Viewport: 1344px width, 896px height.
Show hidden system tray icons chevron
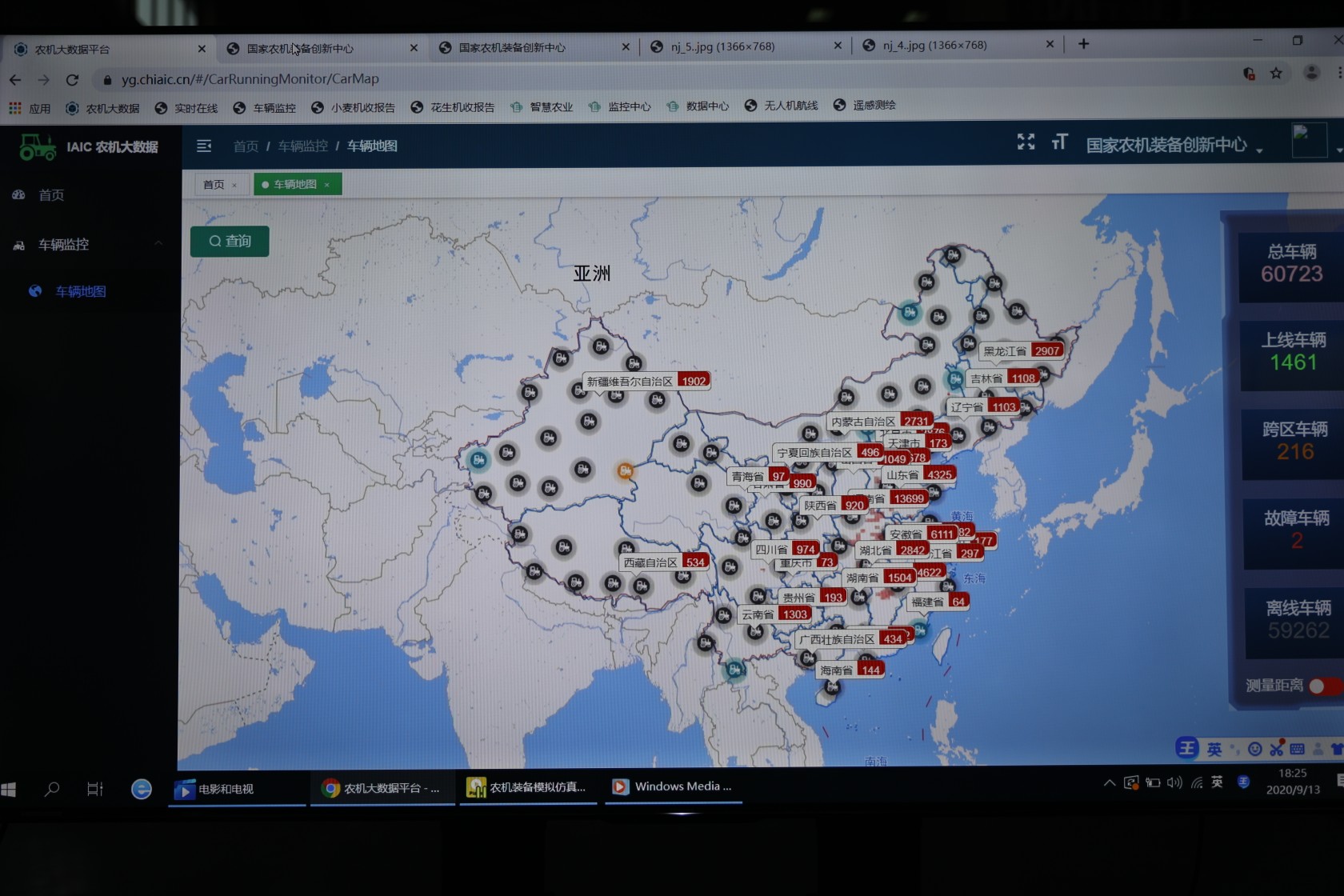(x=1109, y=783)
